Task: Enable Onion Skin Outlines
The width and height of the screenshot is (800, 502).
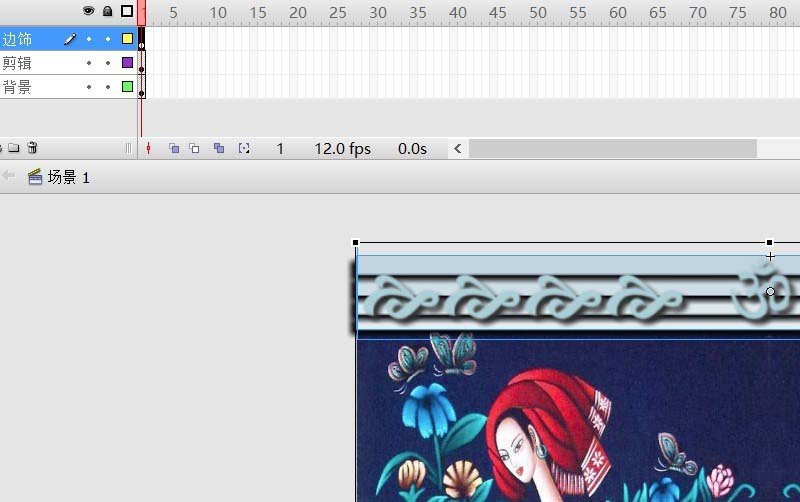Action: 194,148
